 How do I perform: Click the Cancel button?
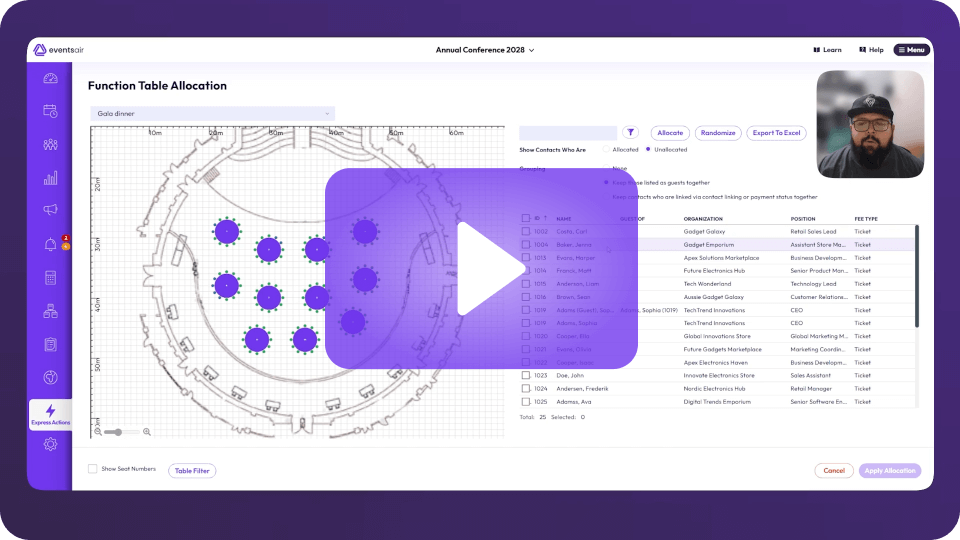[x=833, y=471]
